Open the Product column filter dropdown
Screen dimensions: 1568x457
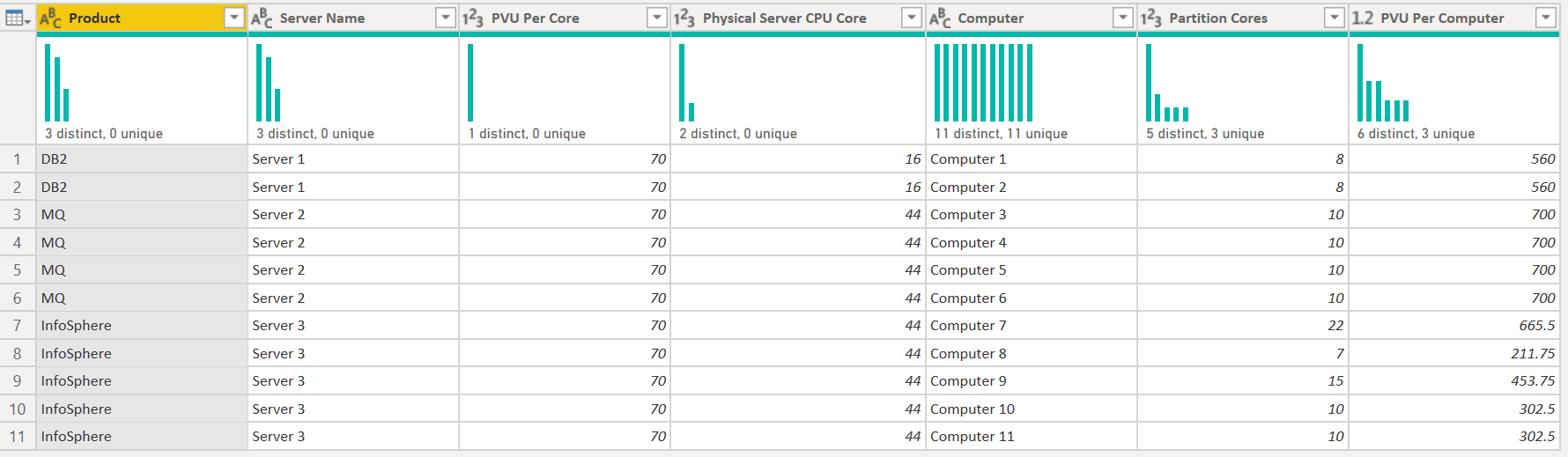tap(233, 18)
